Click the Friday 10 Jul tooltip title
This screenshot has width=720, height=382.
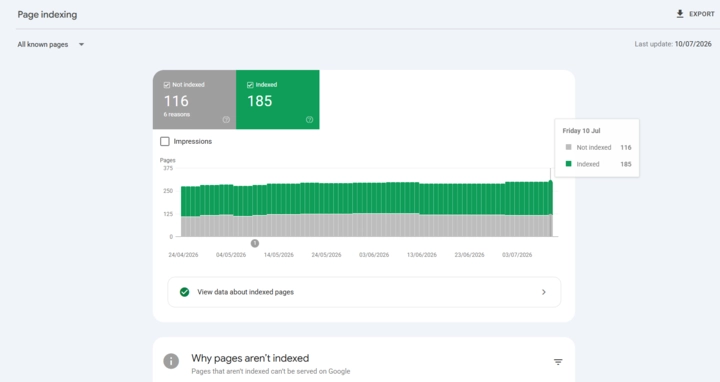(x=581, y=131)
